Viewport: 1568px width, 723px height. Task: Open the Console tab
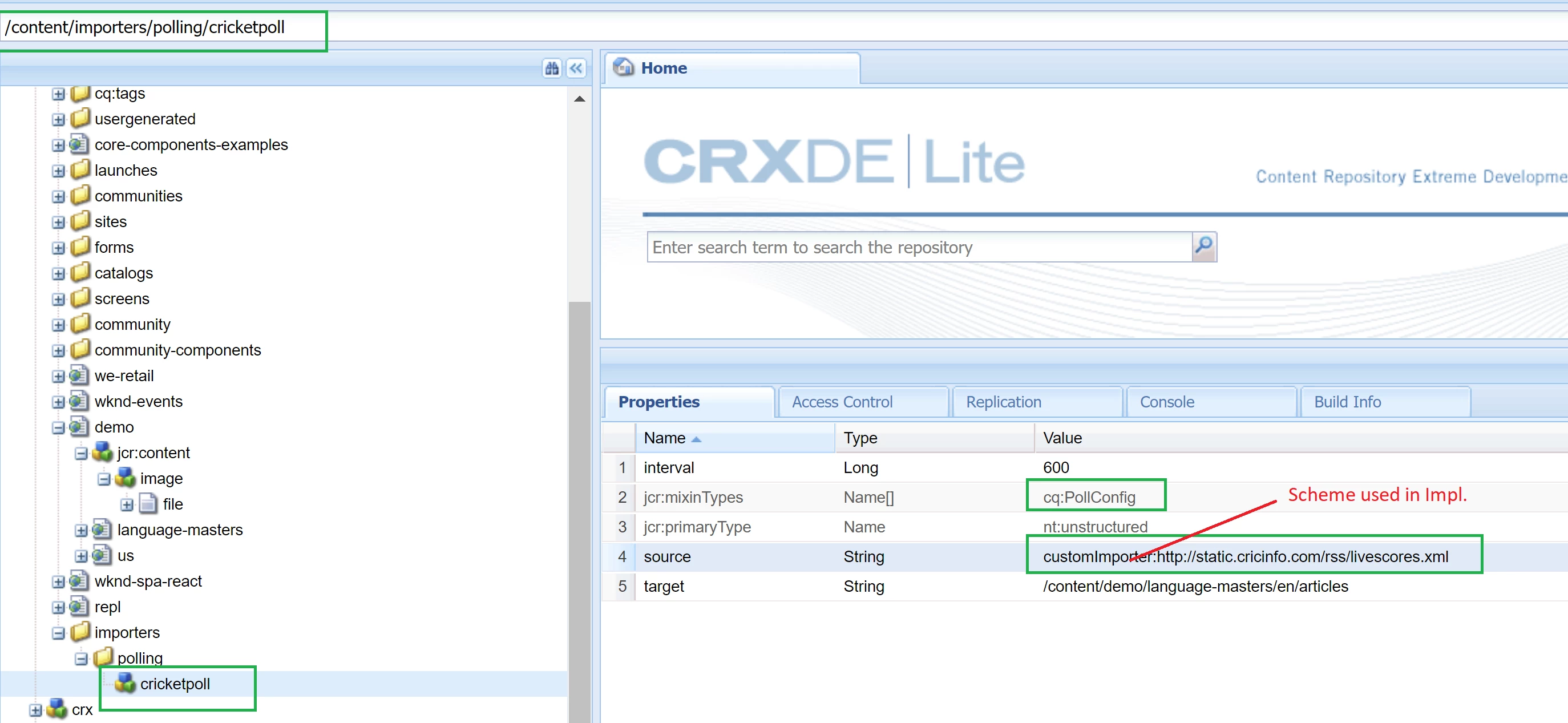1166,402
